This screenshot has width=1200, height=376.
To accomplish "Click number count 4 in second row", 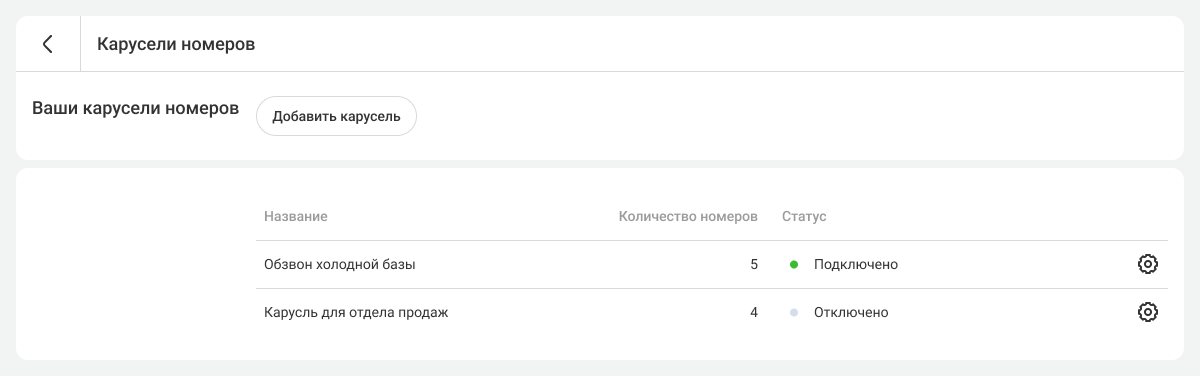I will pyautogui.click(x=754, y=313).
